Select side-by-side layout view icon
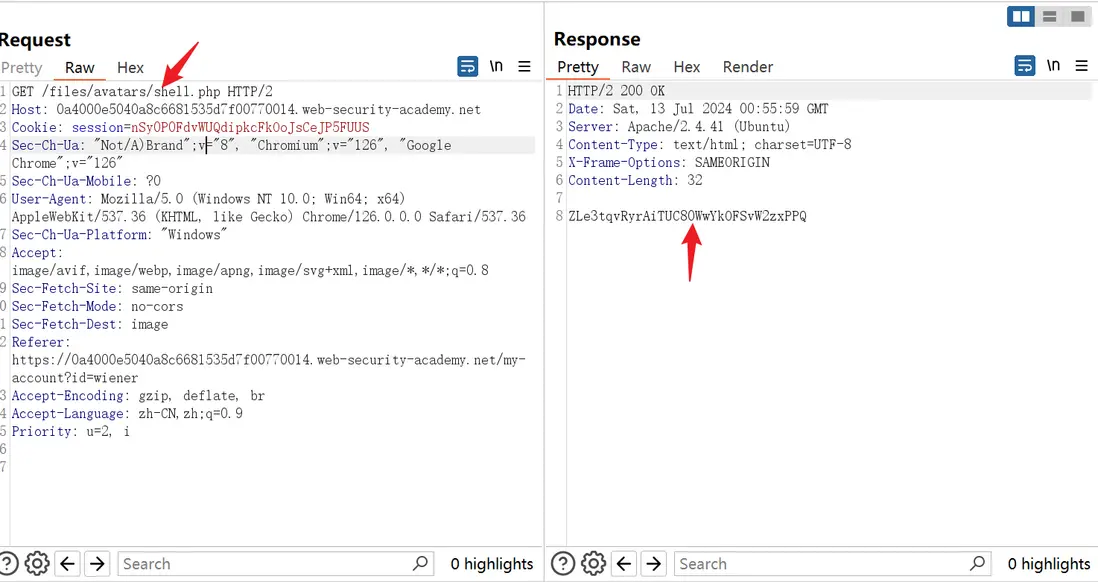Image resolution: width=1098 pixels, height=582 pixels. coord(1021,16)
